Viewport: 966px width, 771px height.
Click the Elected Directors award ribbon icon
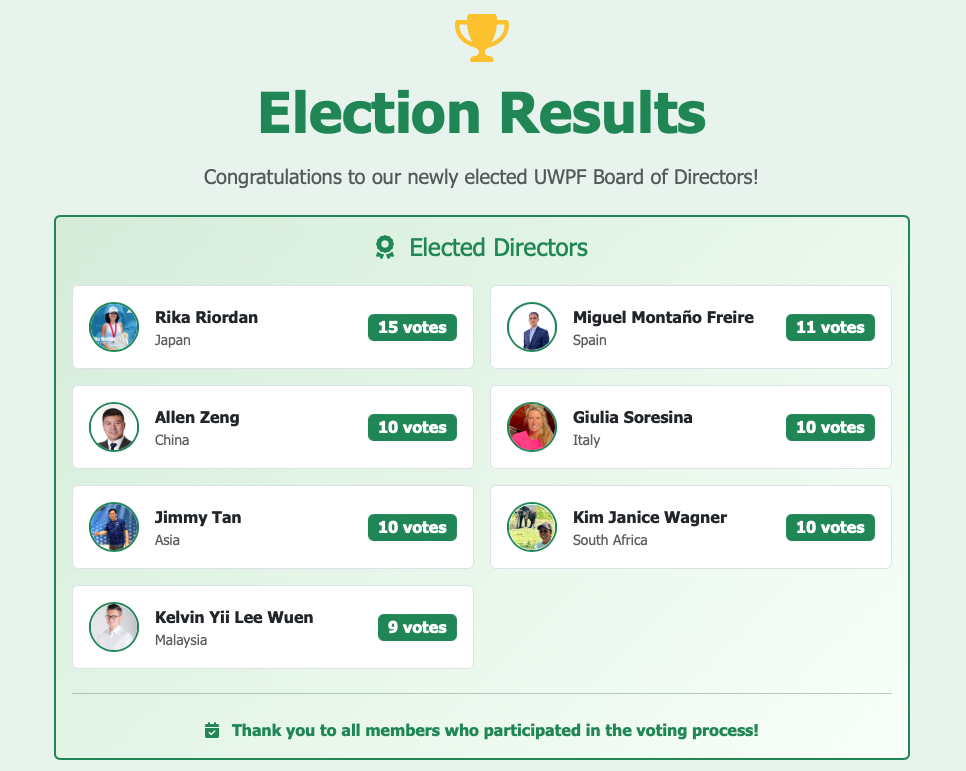click(385, 247)
